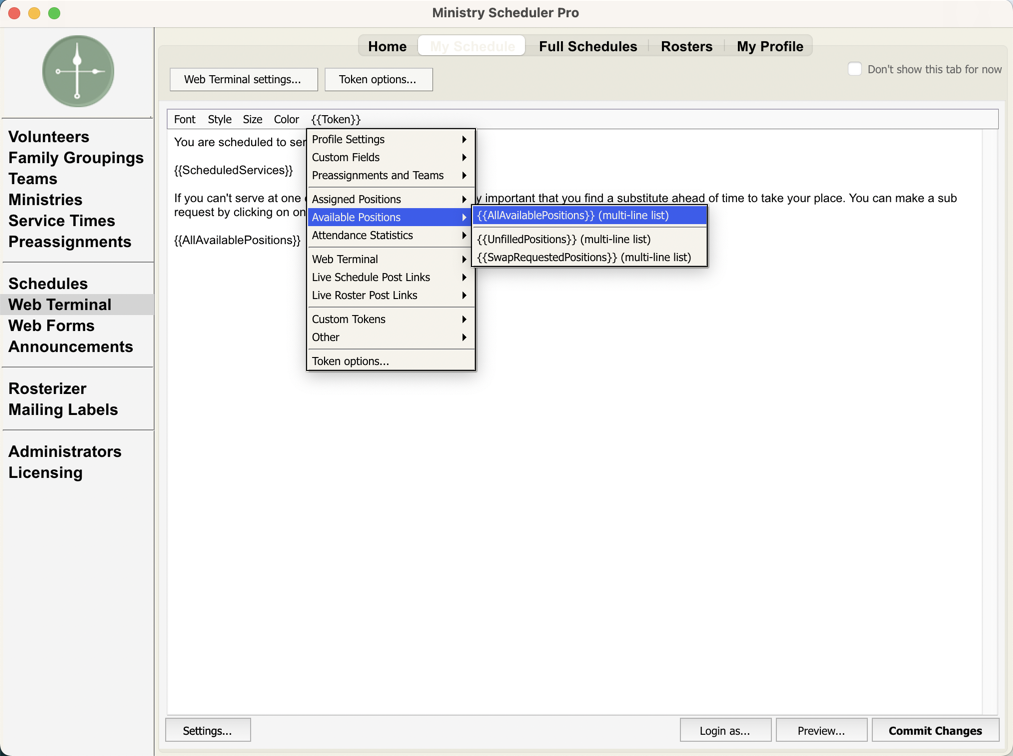Open Web Forms in the sidebar
The image size is (1013, 756).
pos(51,326)
